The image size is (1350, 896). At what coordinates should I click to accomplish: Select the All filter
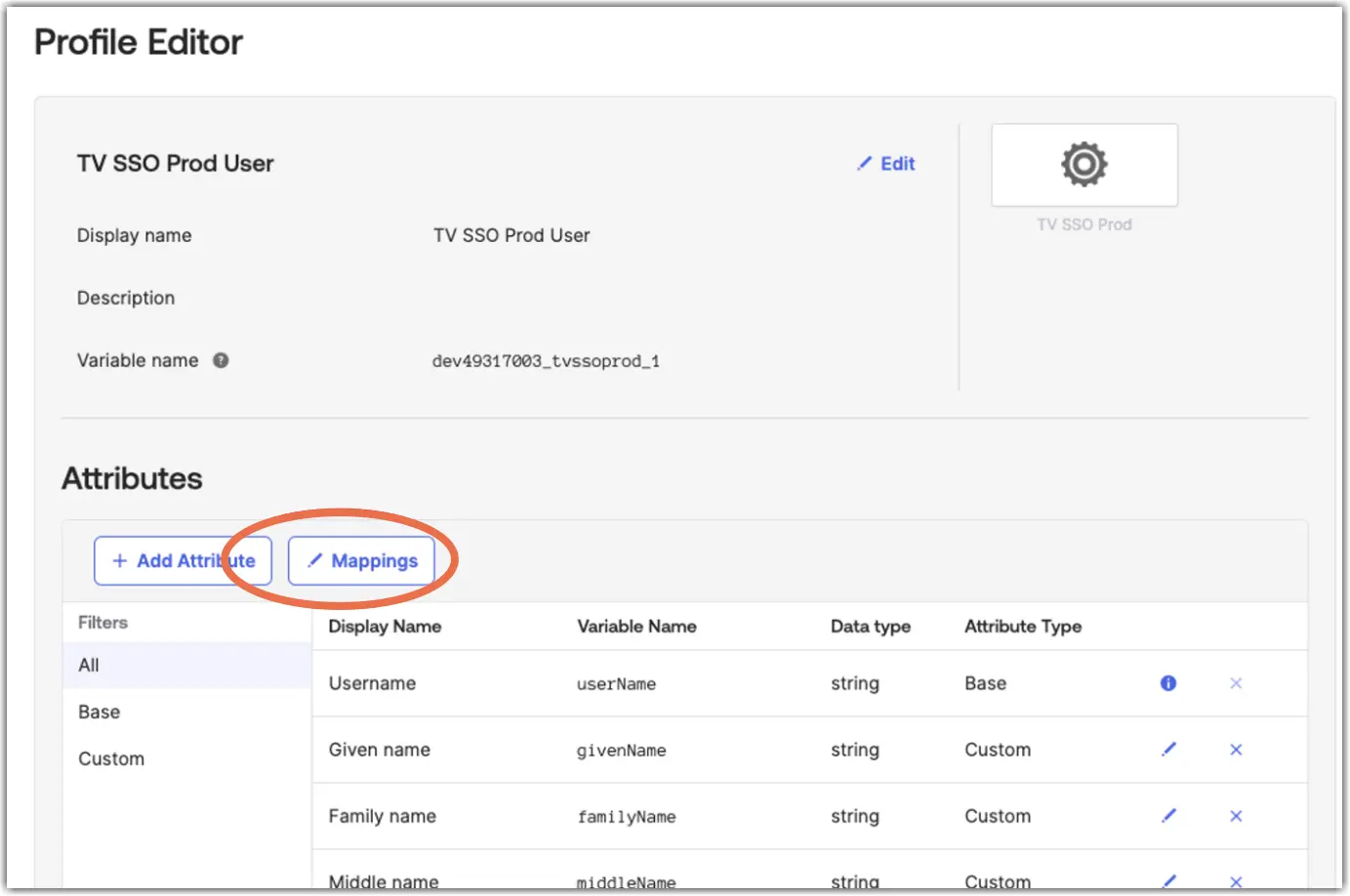[186, 666]
